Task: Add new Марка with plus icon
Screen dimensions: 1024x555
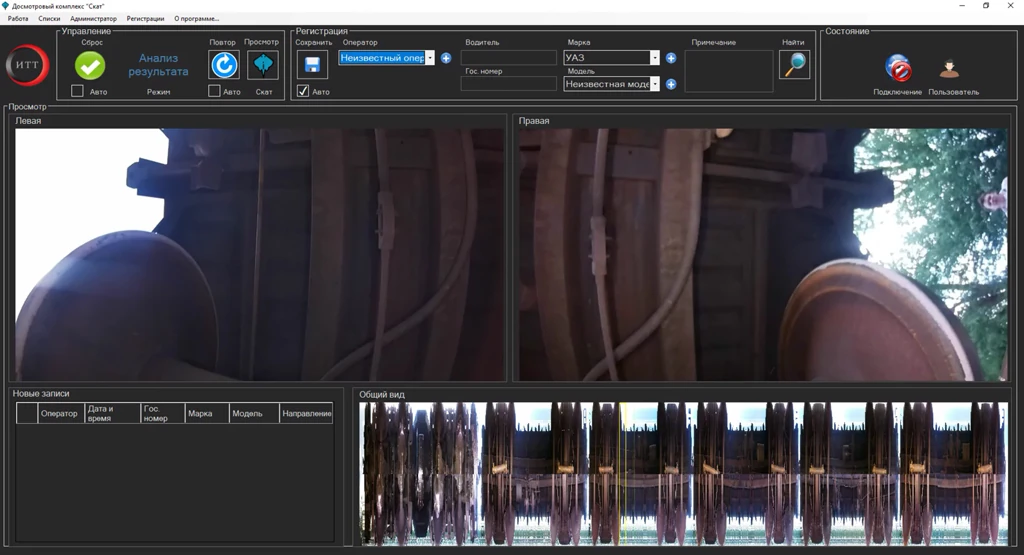Action: tap(671, 58)
